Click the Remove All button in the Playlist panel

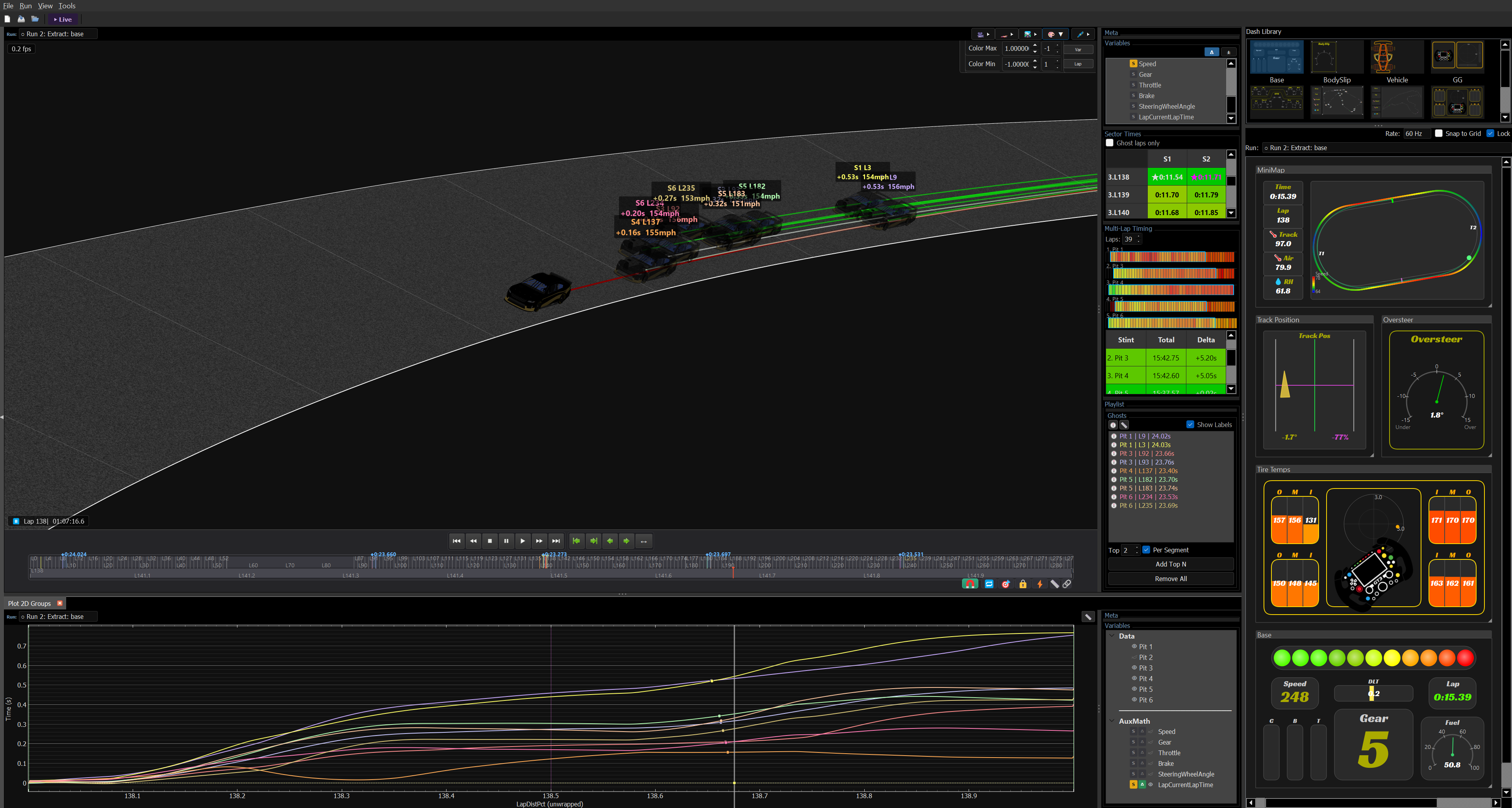[x=1170, y=578]
